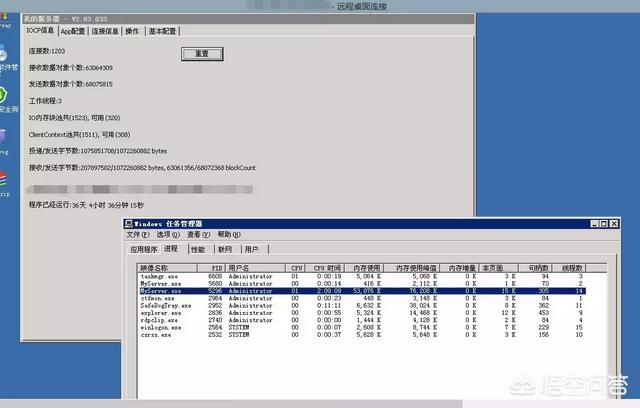Select the 连接信息 tab
The width and height of the screenshot is (640, 408).
(105, 31)
